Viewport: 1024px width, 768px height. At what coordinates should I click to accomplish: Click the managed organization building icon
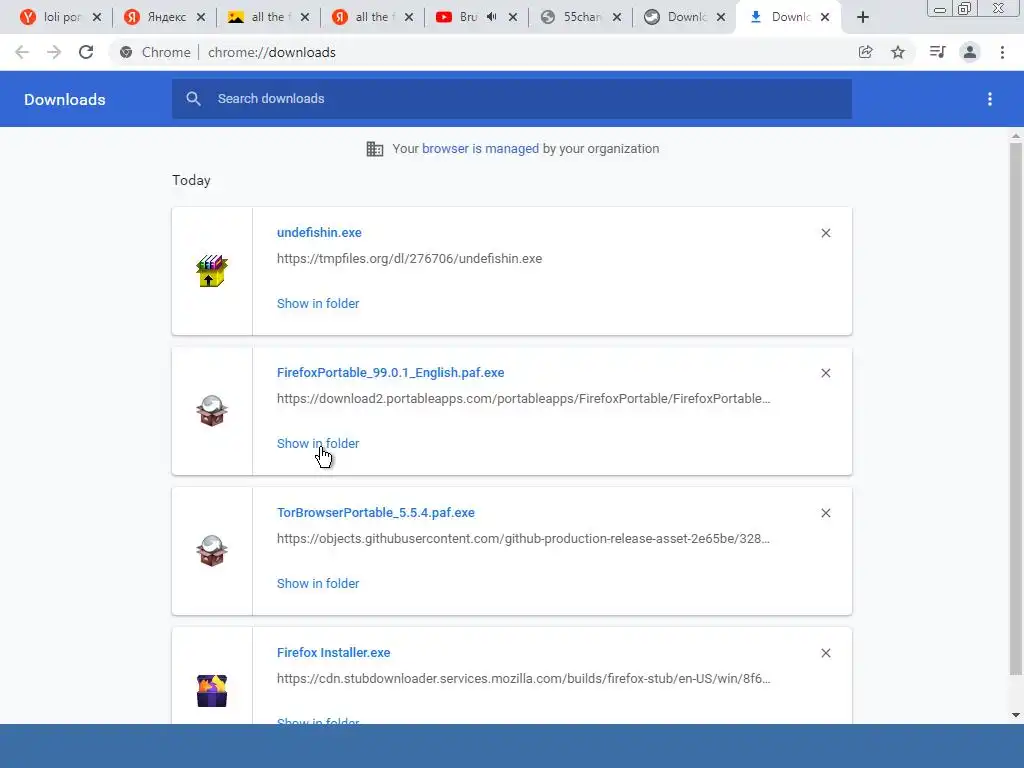coord(375,149)
